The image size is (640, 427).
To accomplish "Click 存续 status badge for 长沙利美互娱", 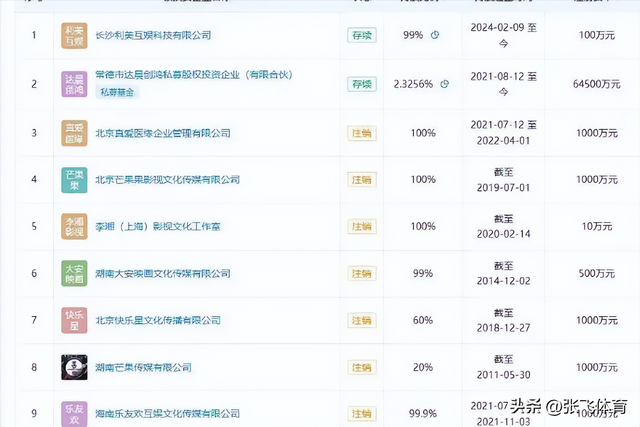I will coord(362,35).
